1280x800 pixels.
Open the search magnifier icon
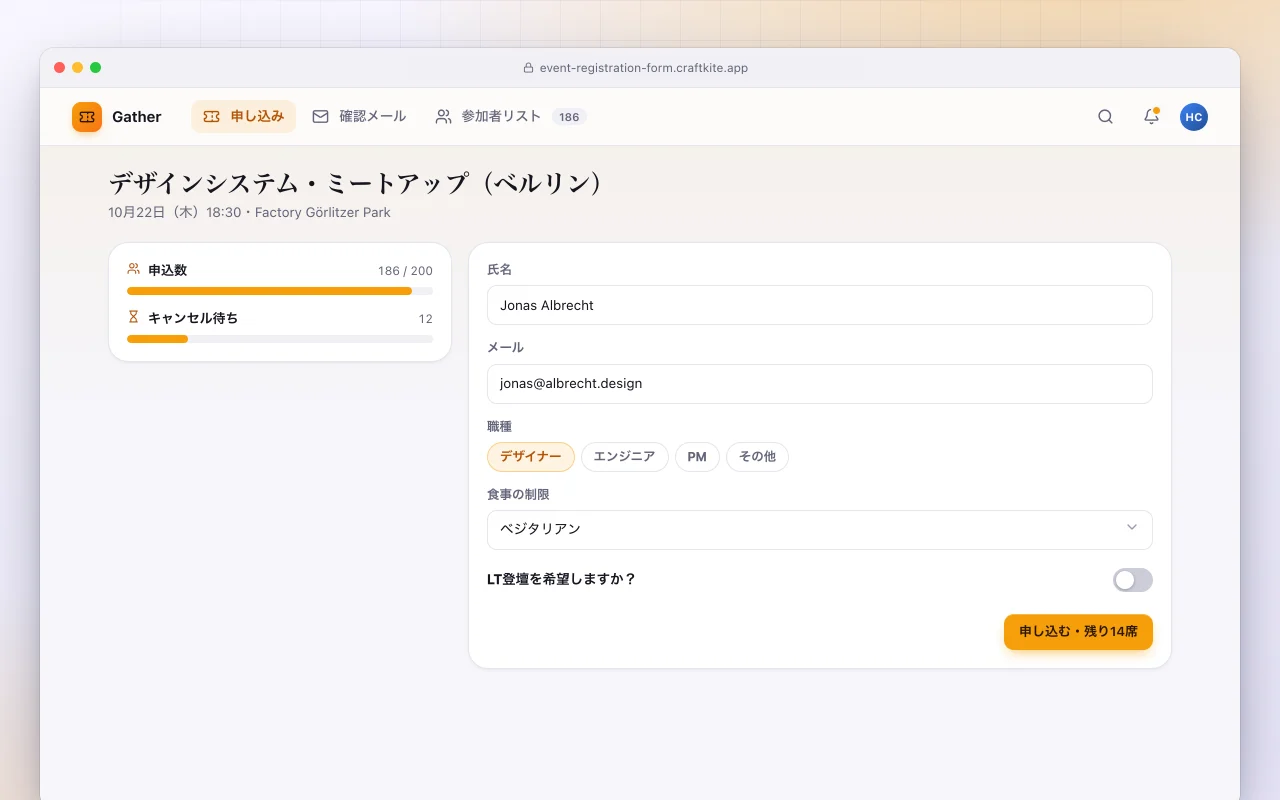pyautogui.click(x=1105, y=117)
